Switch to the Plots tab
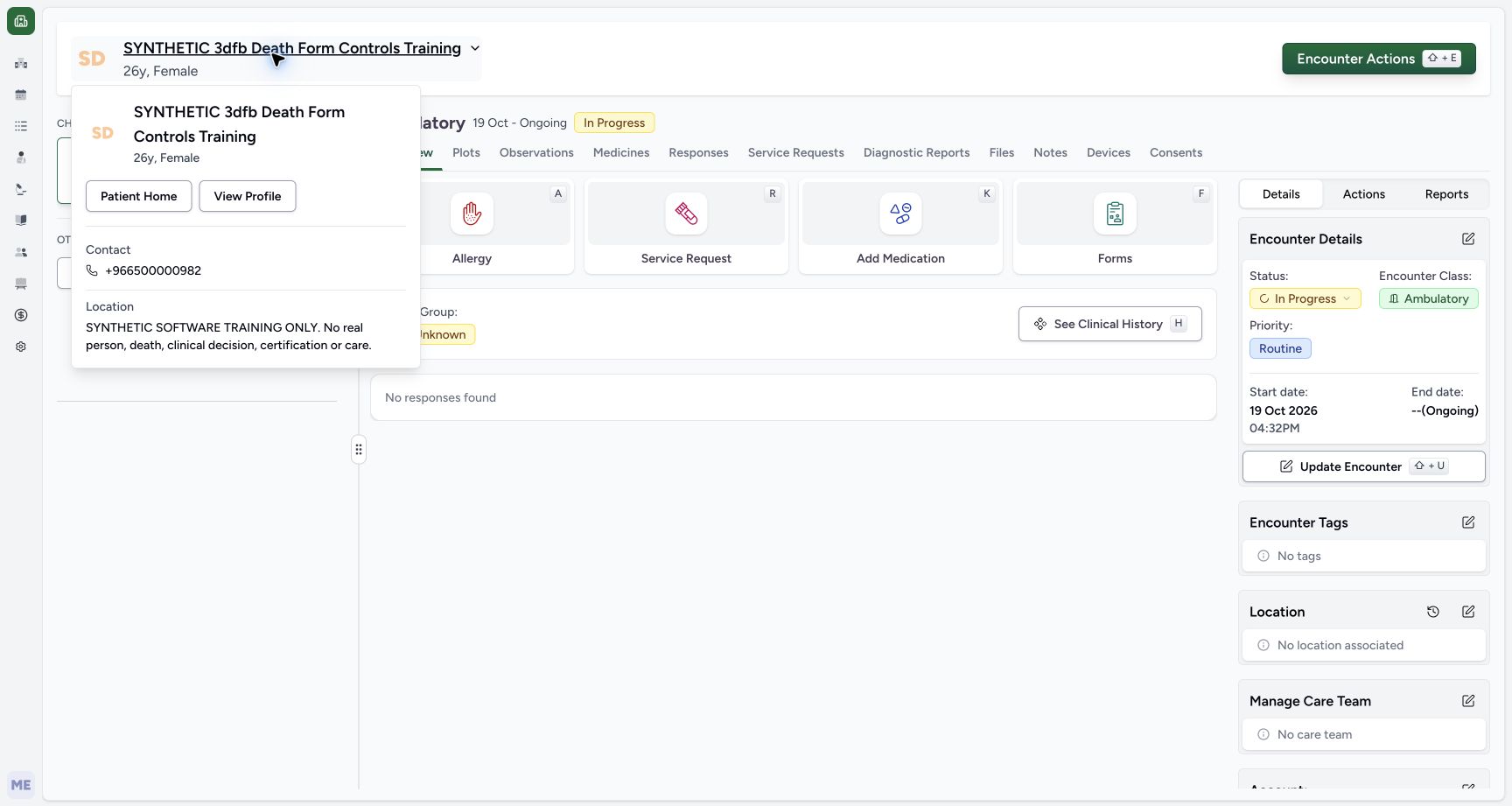 (x=466, y=152)
